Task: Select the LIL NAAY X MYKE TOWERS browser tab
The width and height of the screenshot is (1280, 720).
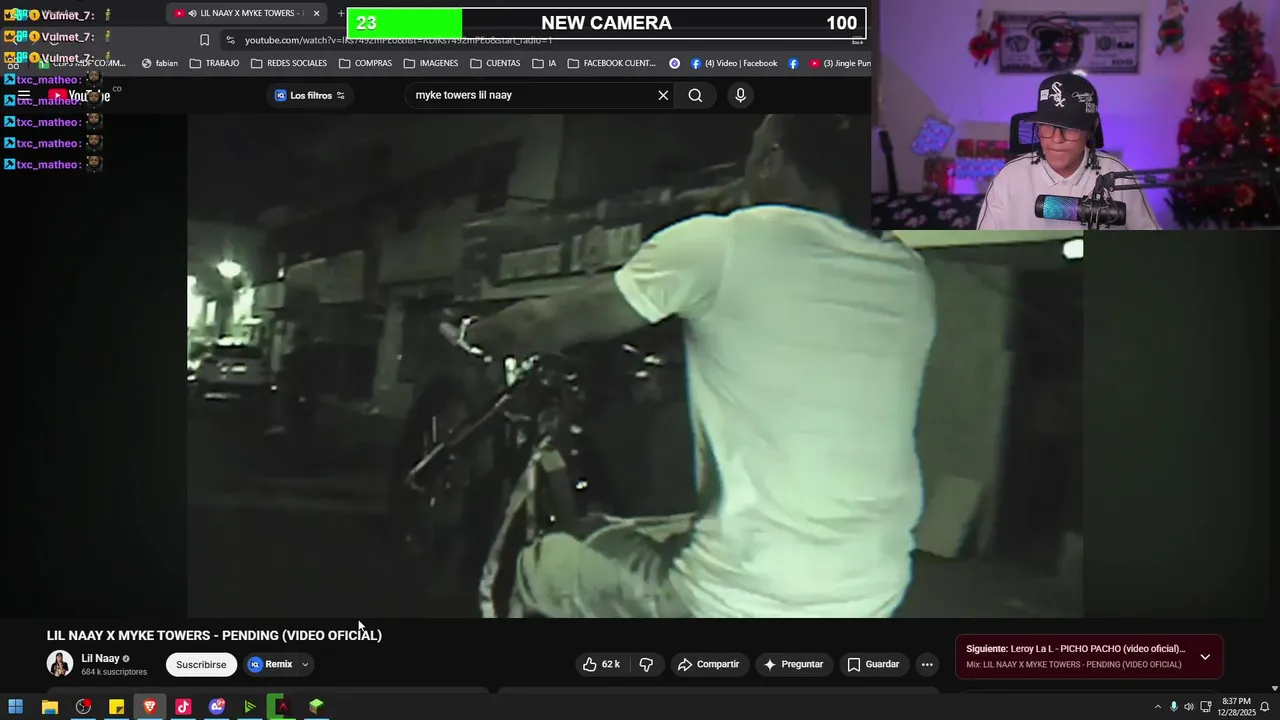Action: click(x=247, y=13)
